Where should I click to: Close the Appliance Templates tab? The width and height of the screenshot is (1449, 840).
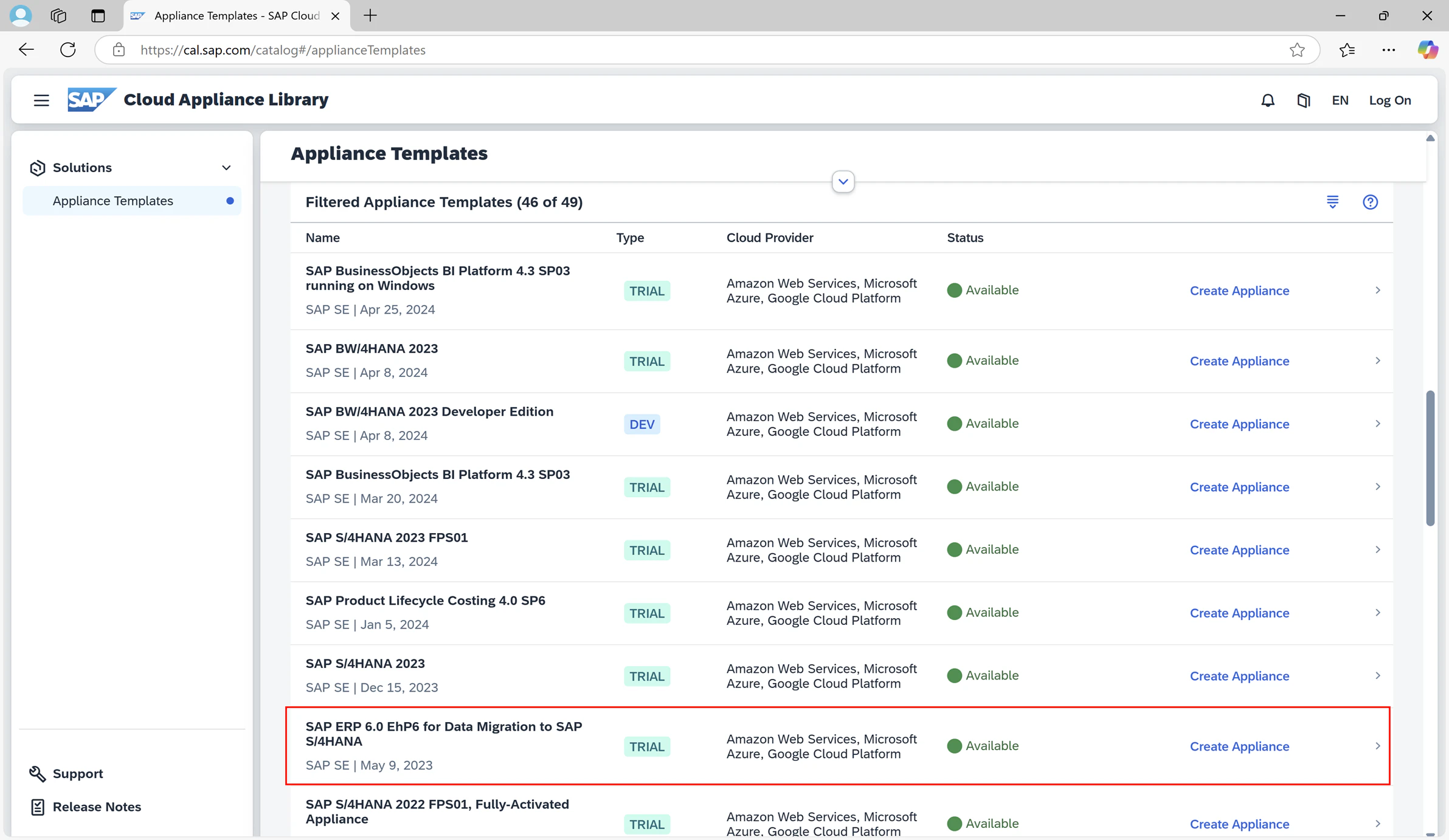coord(335,16)
